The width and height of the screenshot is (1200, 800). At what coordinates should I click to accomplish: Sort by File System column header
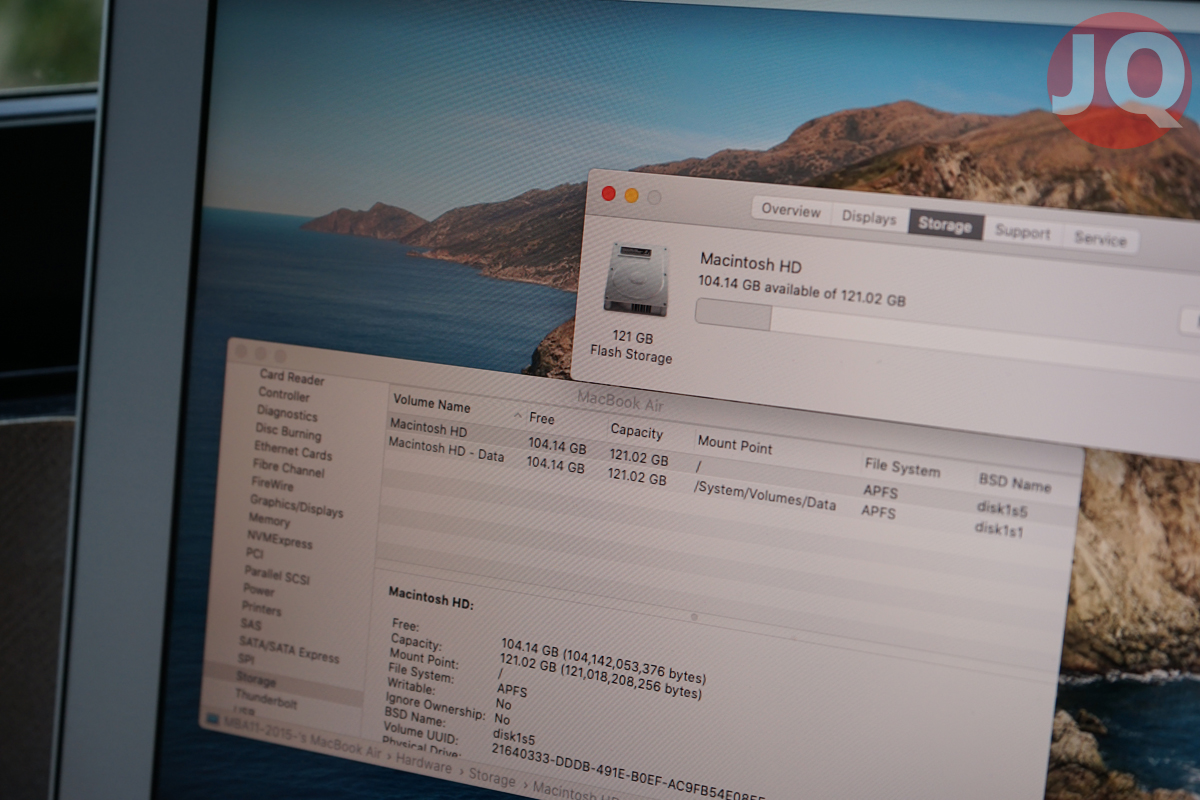coord(902,469)
